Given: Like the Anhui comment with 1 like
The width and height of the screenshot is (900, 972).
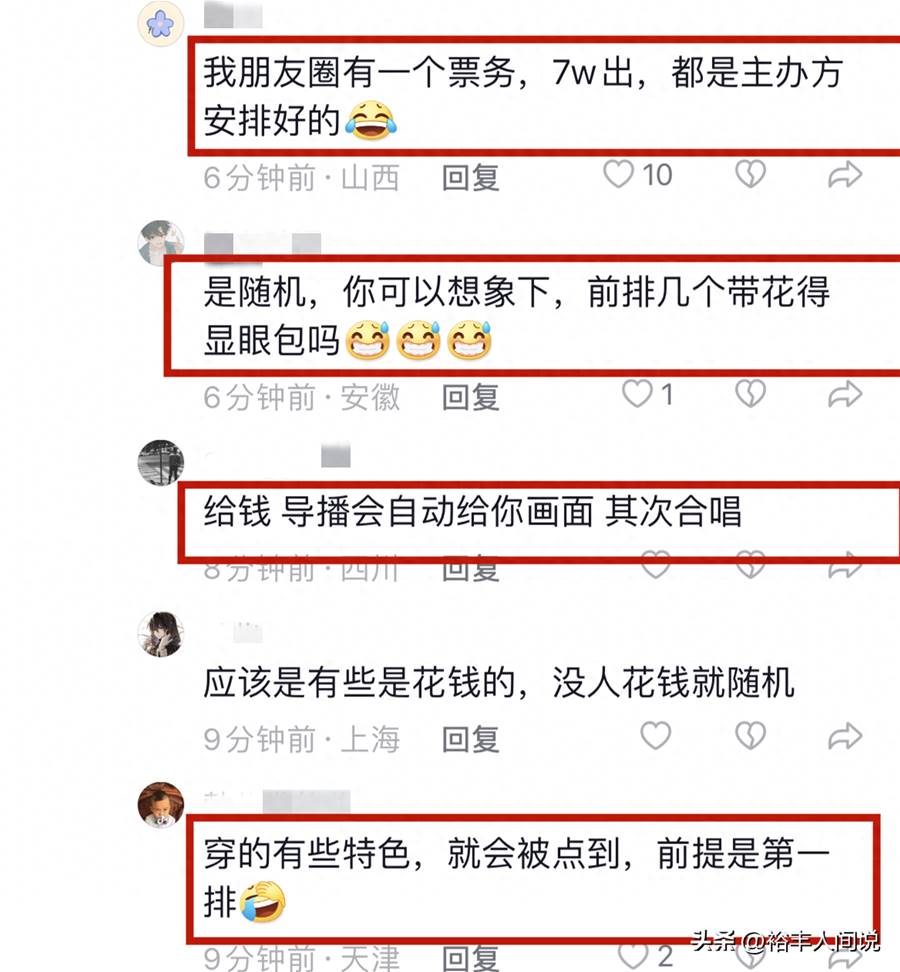Looking at the screenshot, I should point(637,394).
